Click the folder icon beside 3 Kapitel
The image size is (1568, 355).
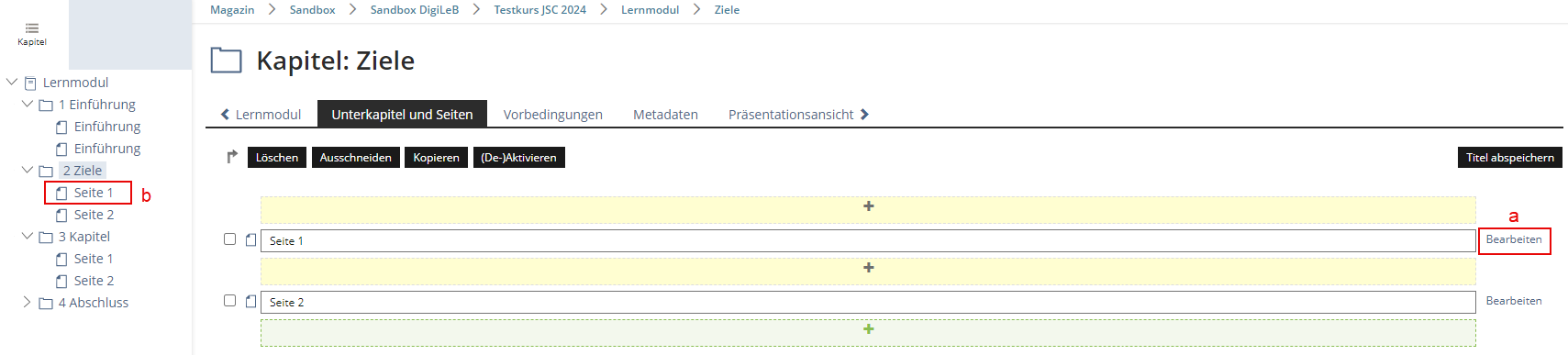(x=46, y=237)
